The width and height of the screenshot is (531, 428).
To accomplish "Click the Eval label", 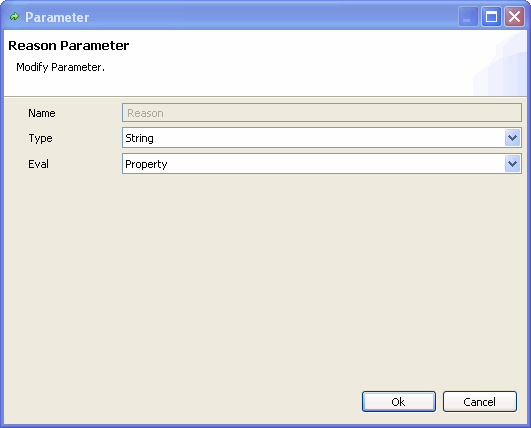I will (38, 164).
